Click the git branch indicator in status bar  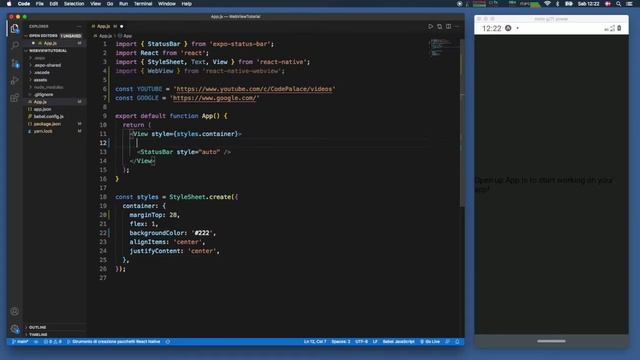20,342
